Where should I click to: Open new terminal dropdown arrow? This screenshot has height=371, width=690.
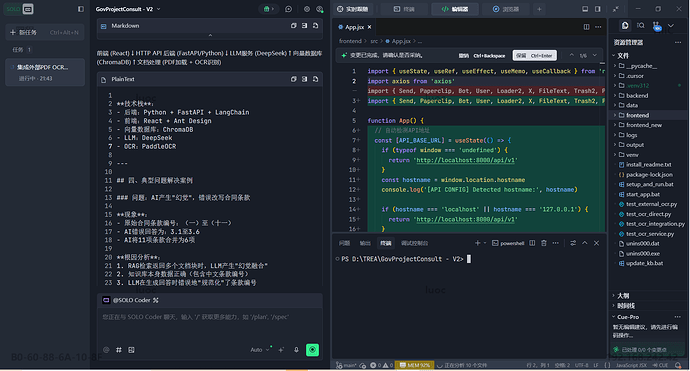(485, 243)
